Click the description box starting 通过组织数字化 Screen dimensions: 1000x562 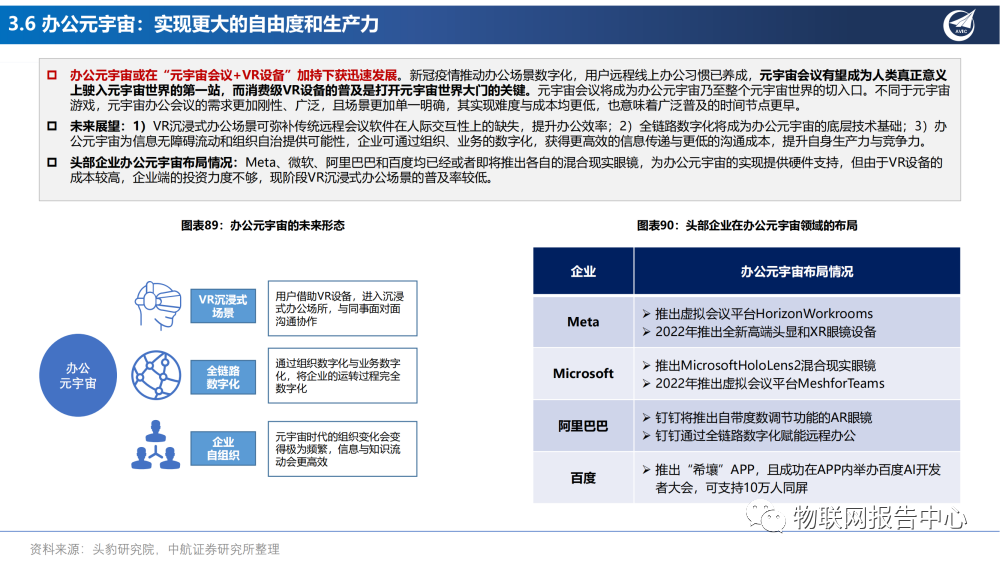pos(342,376)
